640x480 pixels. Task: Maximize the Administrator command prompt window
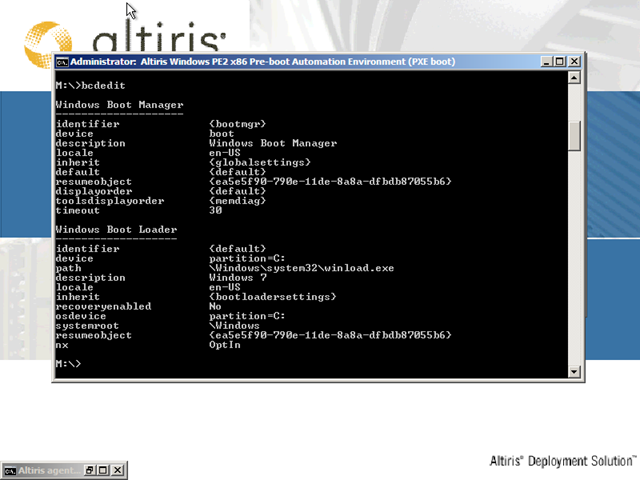click(x=560, y=62)
